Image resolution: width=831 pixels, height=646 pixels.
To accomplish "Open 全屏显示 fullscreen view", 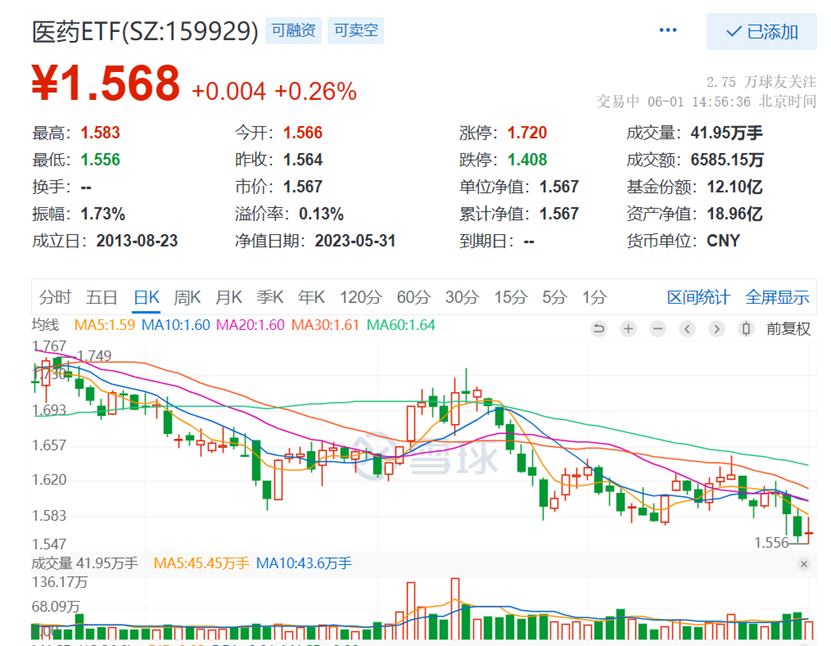I will click(x=777, y=297).
